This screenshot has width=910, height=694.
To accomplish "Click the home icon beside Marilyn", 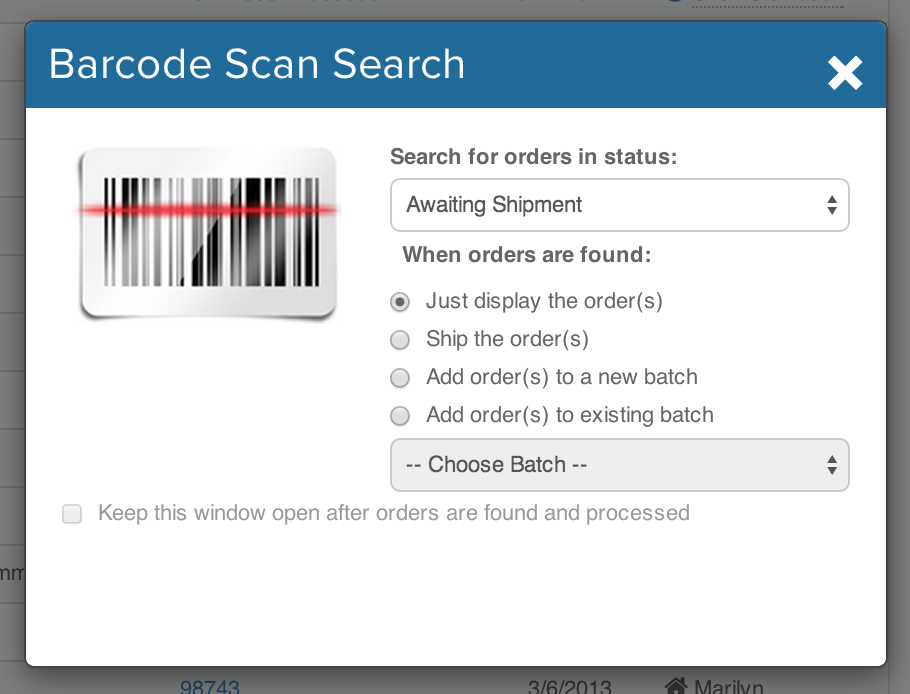I will tap(677, 686).
